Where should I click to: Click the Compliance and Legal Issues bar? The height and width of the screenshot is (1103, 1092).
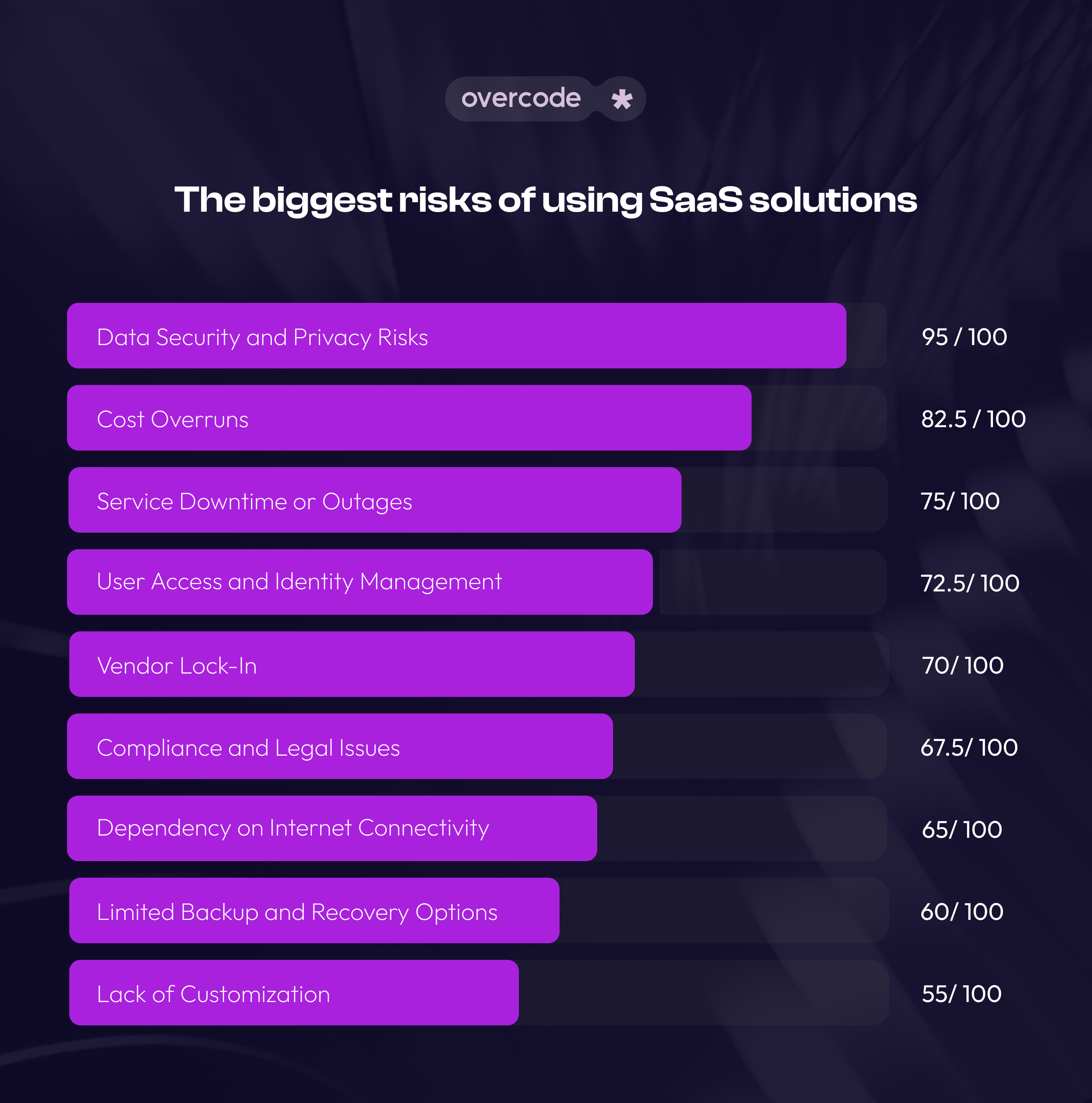coord(340,747)
